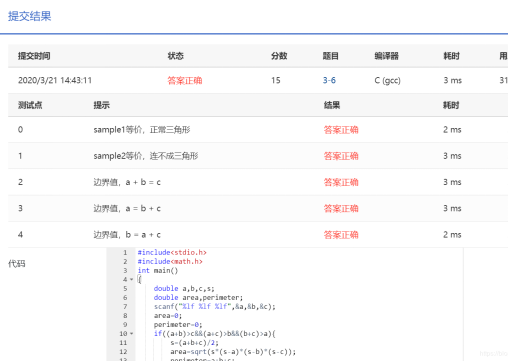Image resolution: width=508 pixels, height=362 pixels.
Task: Click hint text 边界值，b = a + c
Action: (x=127, y=235)
